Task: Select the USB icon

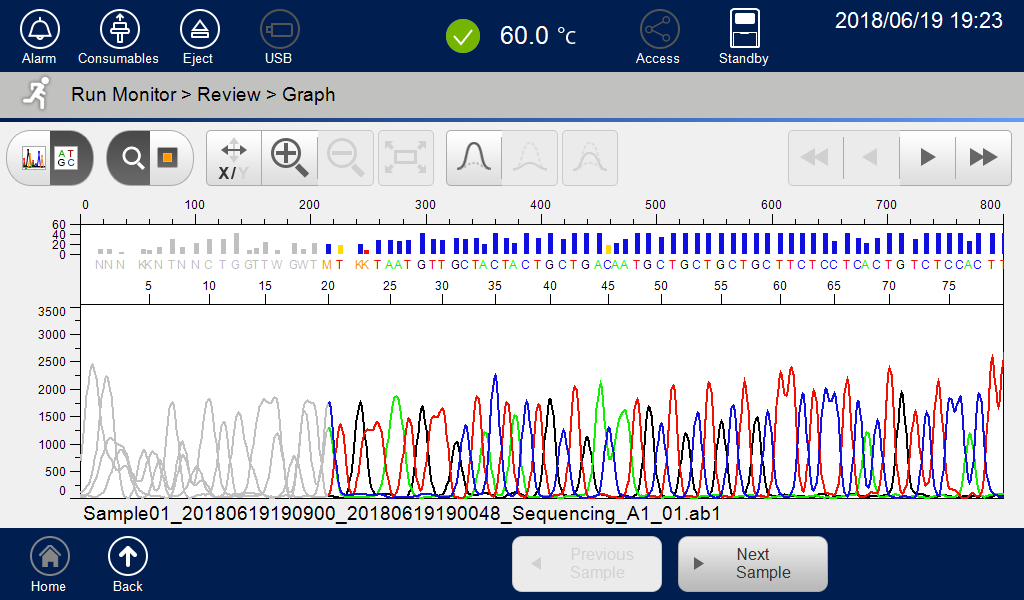Action: 280,30
